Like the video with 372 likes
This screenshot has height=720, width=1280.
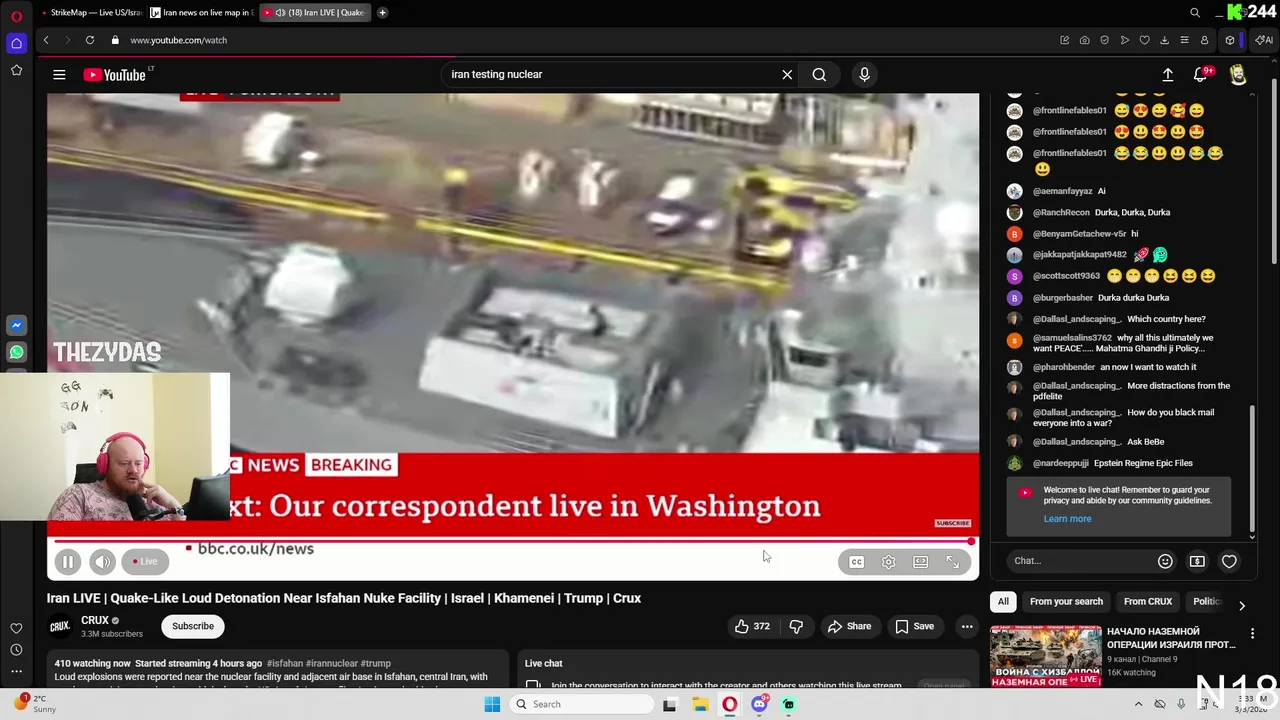point(752,626)
